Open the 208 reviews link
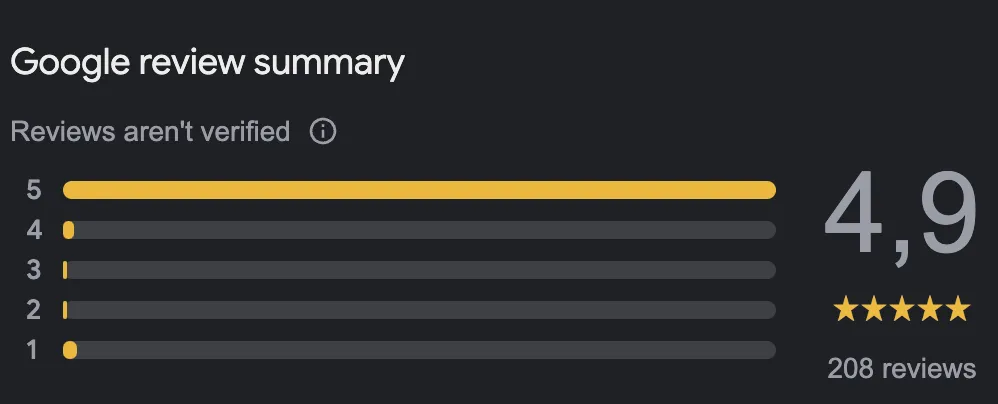 tap(901, 368)
